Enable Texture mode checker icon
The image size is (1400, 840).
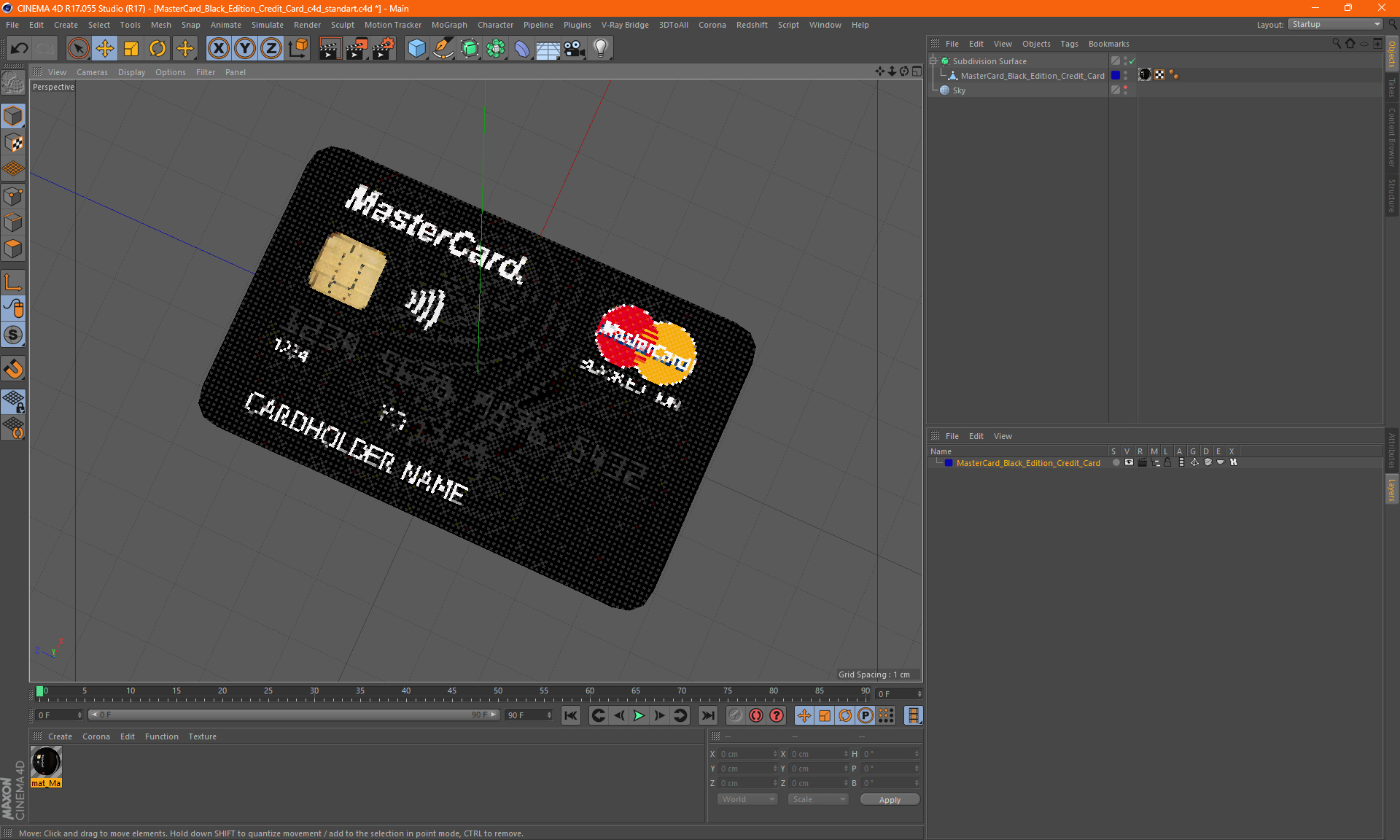[x=13, y=143]
